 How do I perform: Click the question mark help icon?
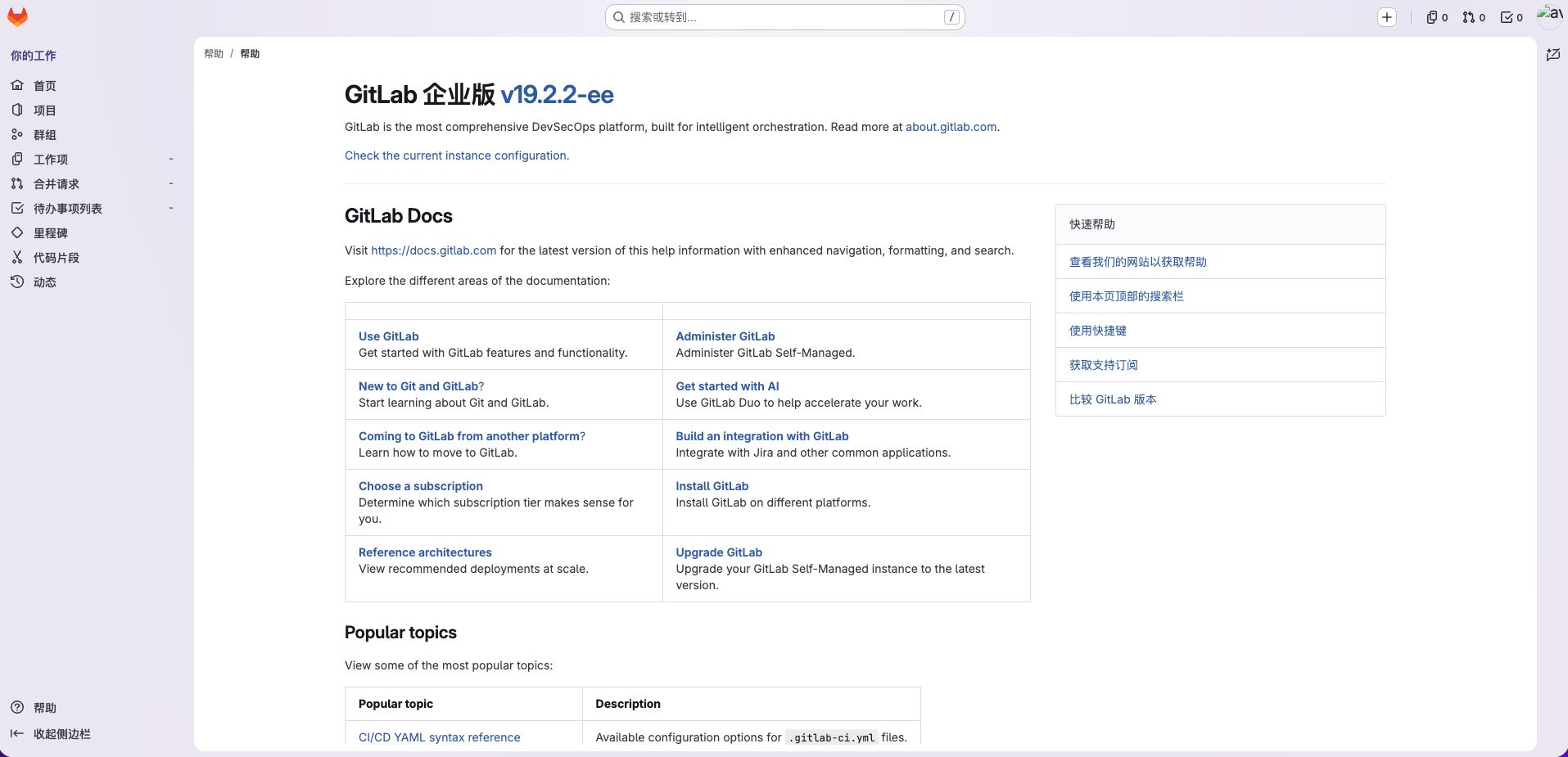[x=17, y=707]
